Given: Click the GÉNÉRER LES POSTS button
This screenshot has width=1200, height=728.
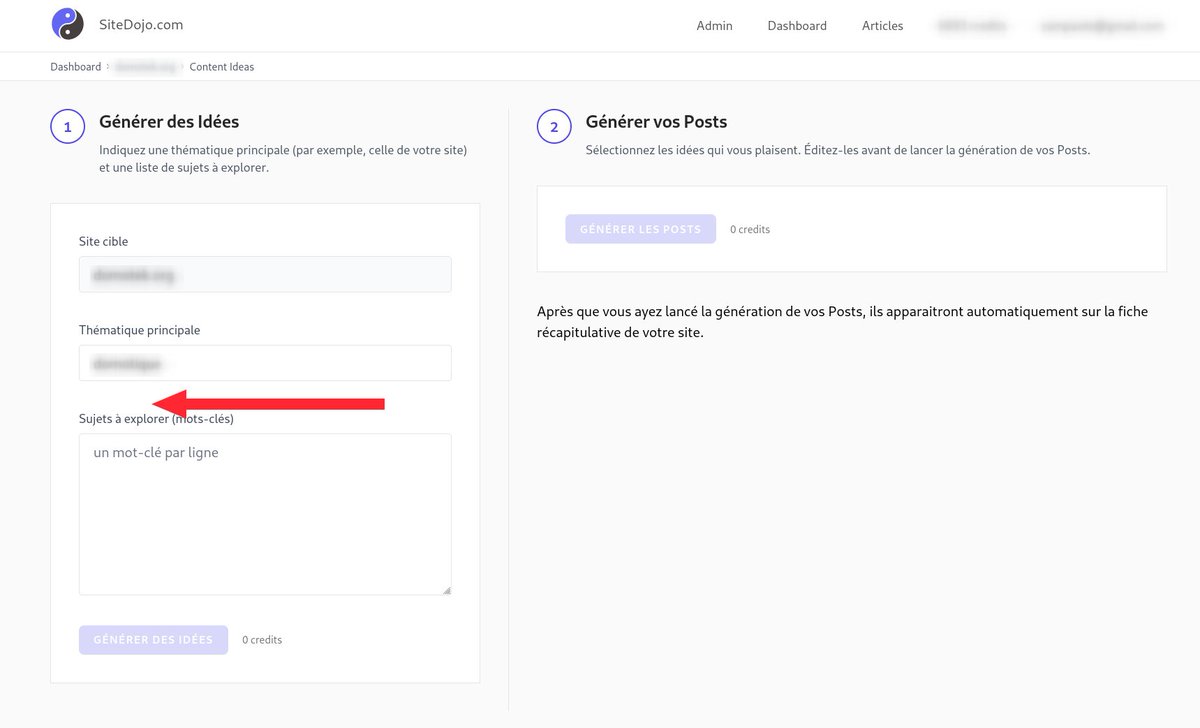Looking at the screenshot, I should [641, 228].
